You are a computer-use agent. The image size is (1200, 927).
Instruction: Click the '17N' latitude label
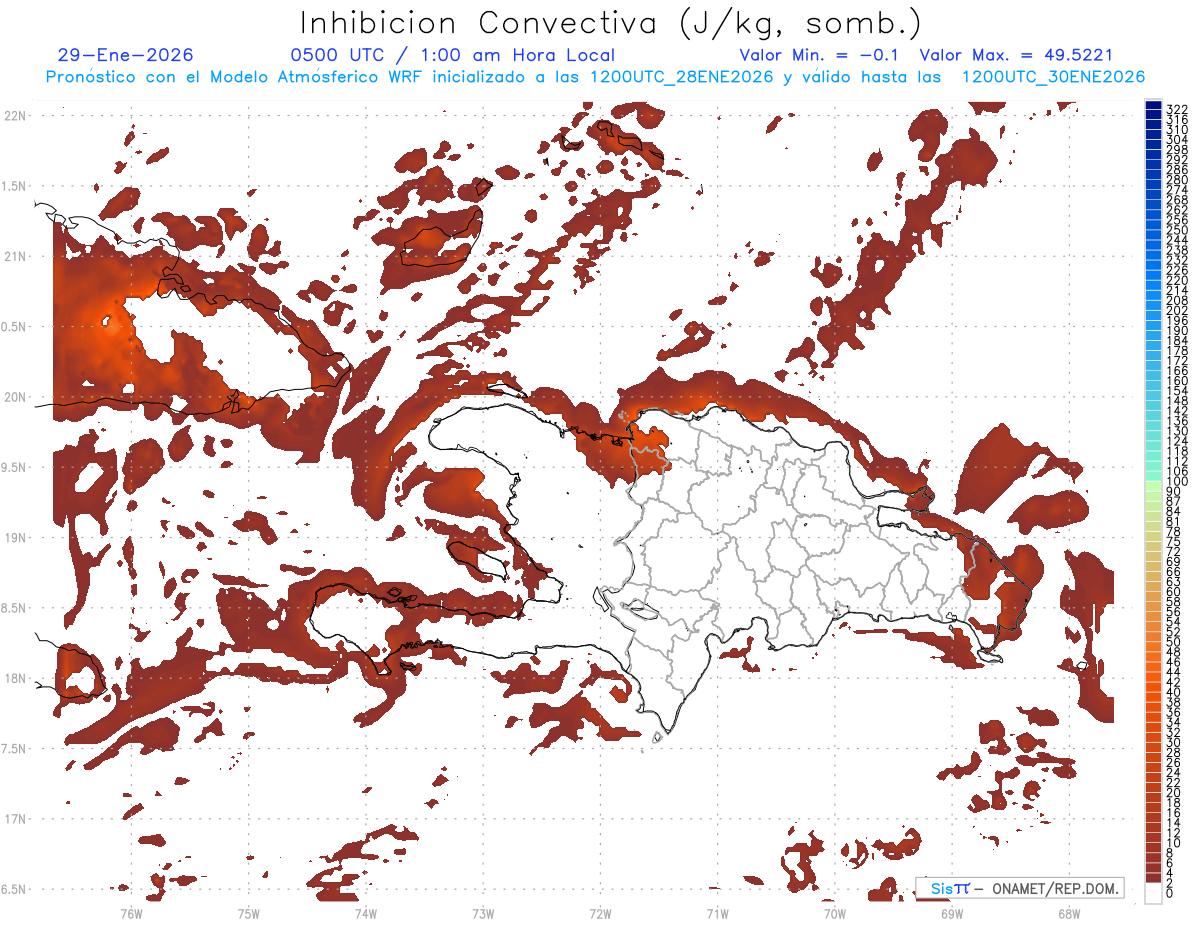coord(15,818)
